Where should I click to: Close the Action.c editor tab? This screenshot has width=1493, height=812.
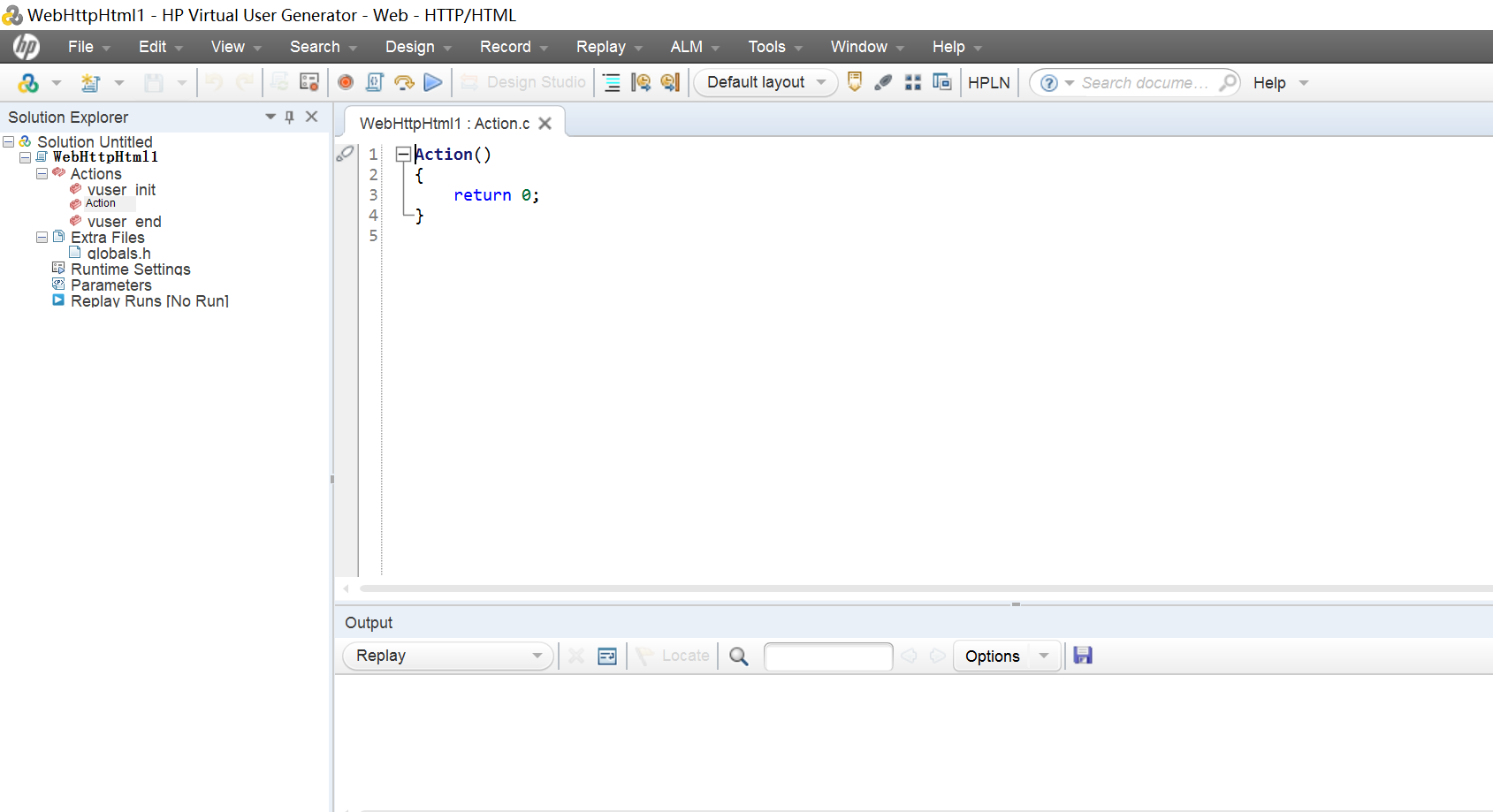pyautogui.click(x=545, y=124)
